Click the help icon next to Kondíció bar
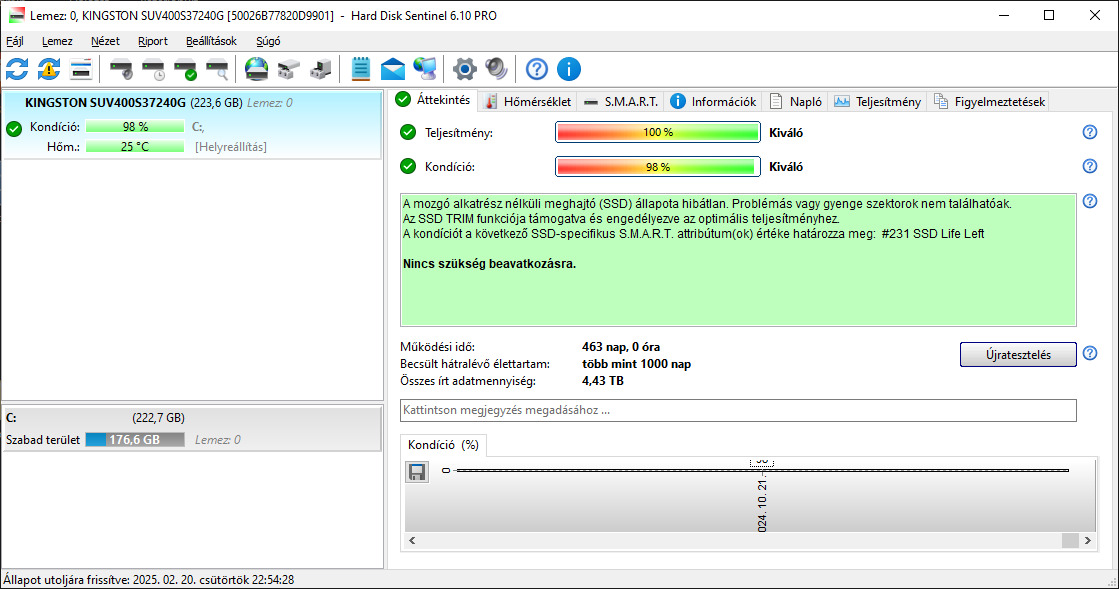The width and height of the screenshot is (1119, 589). (1090, 166)
